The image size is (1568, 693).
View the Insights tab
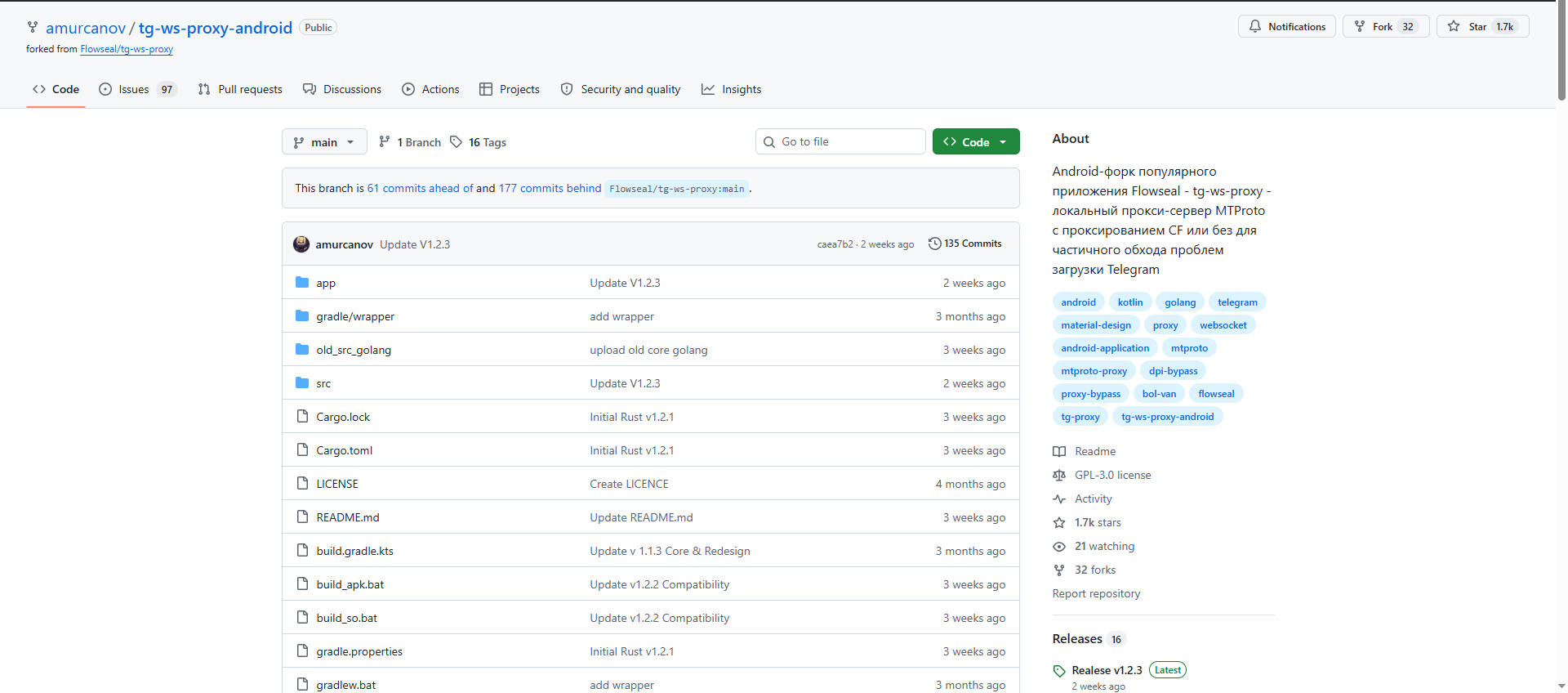coord(732,89)
